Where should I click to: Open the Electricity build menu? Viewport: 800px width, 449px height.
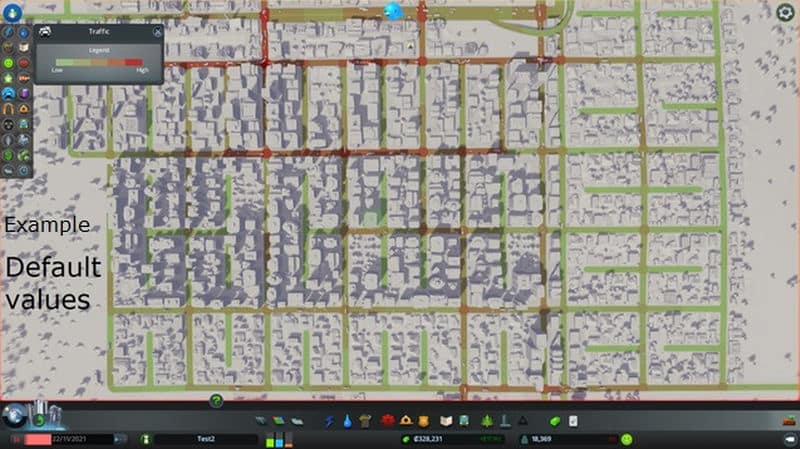click(x=328, y=421)
